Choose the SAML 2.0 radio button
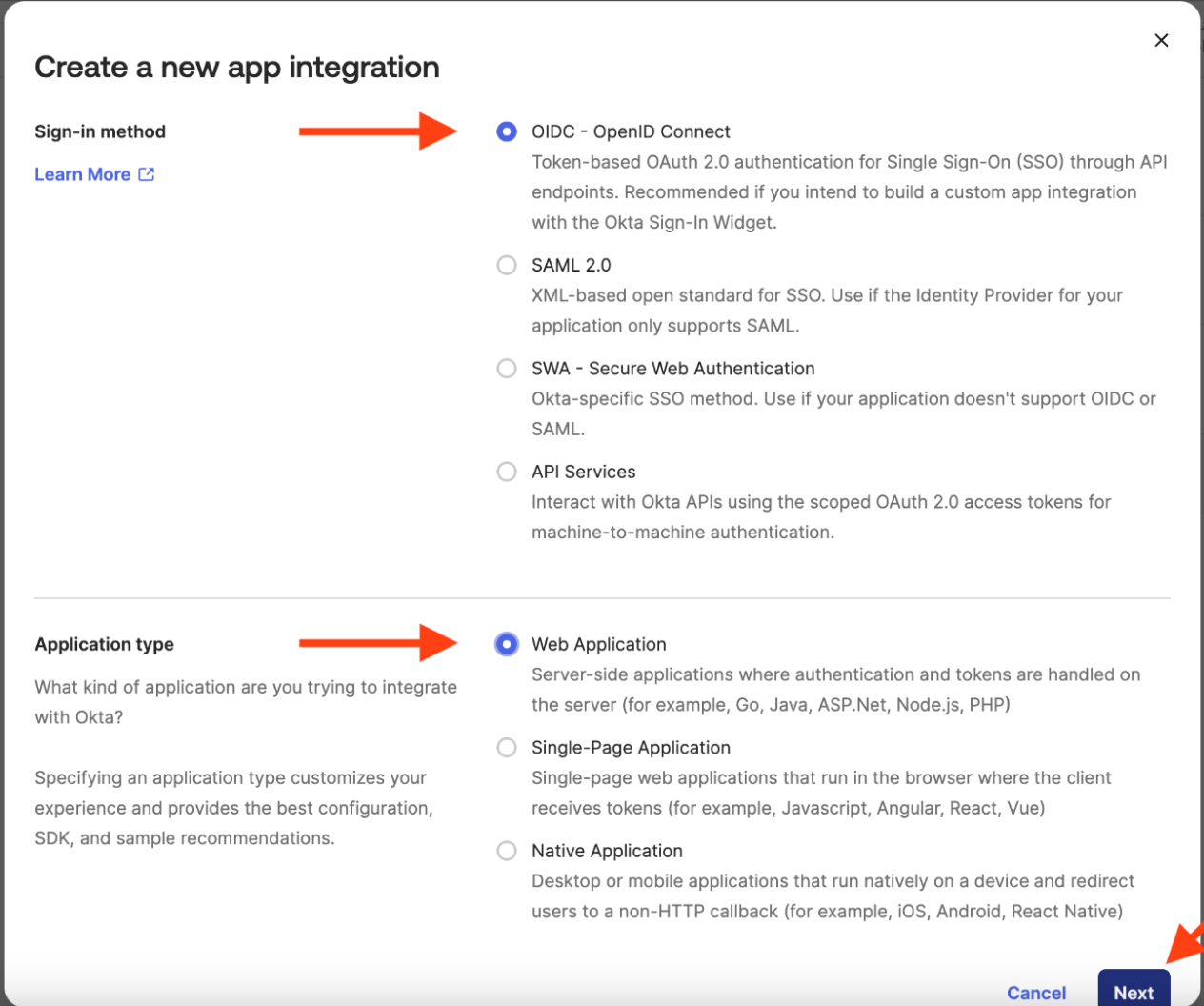This screenshot has height=1006, width=1204. point(507,265)
